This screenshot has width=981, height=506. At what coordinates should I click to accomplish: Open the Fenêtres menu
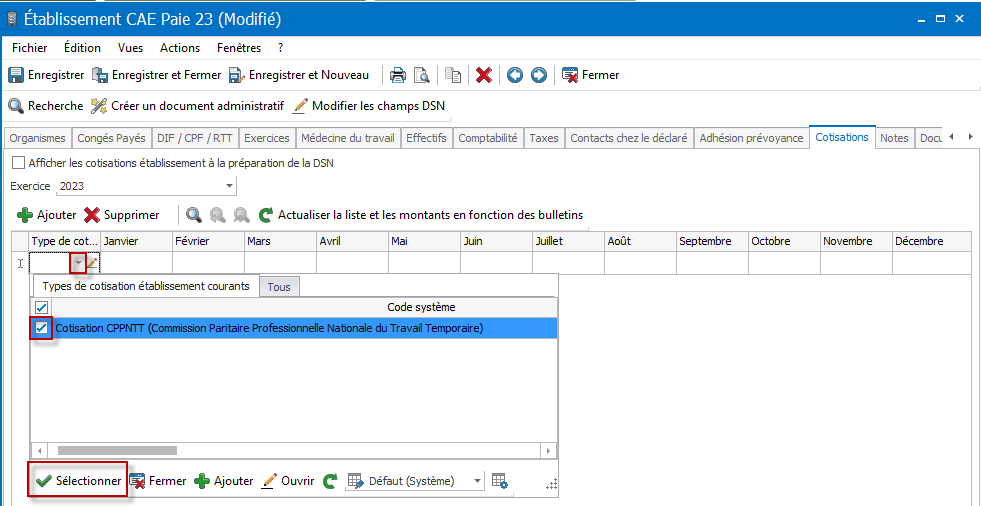240,48
